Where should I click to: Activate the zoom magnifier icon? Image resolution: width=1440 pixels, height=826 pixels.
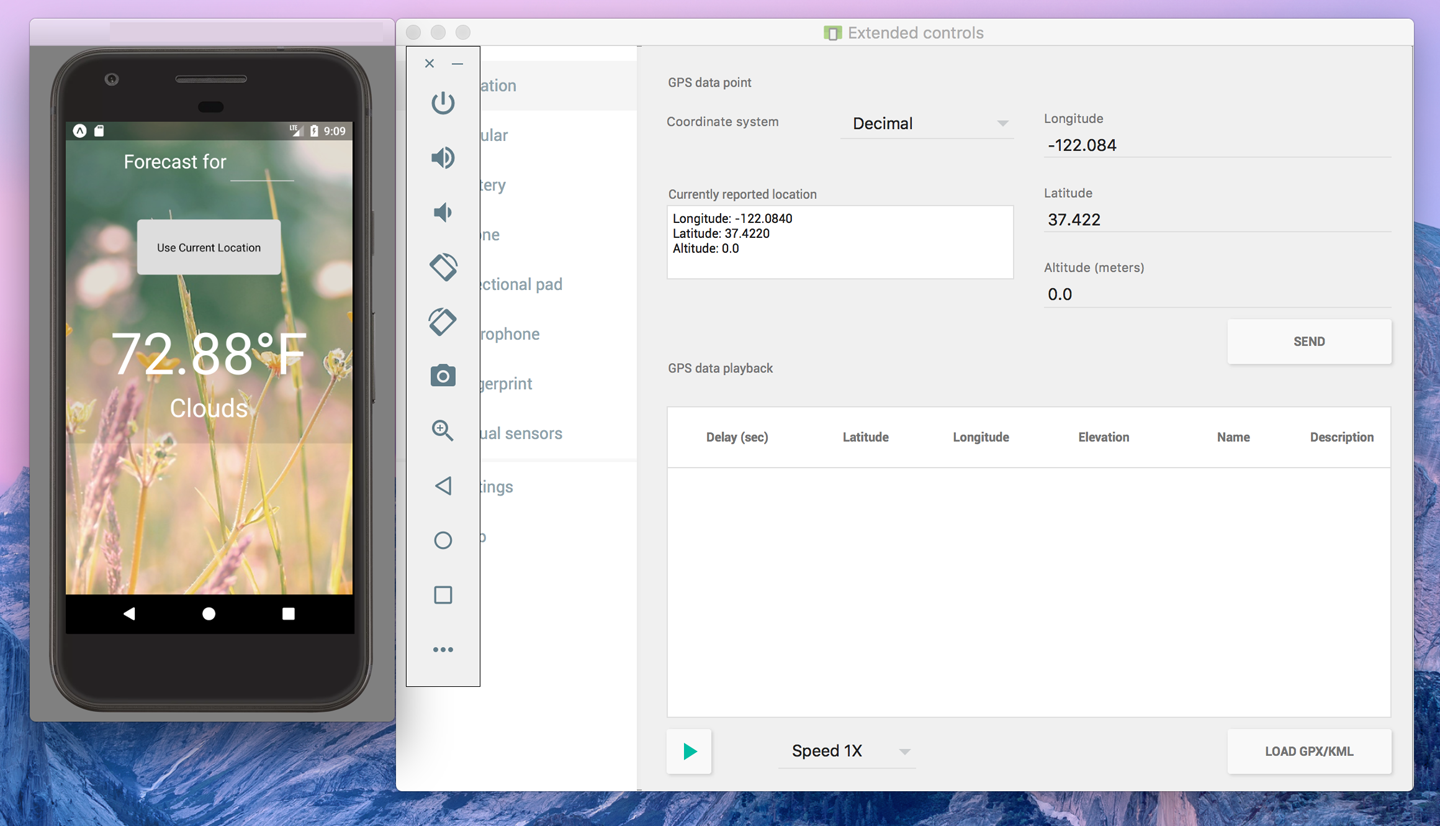(x=443, y=430)
